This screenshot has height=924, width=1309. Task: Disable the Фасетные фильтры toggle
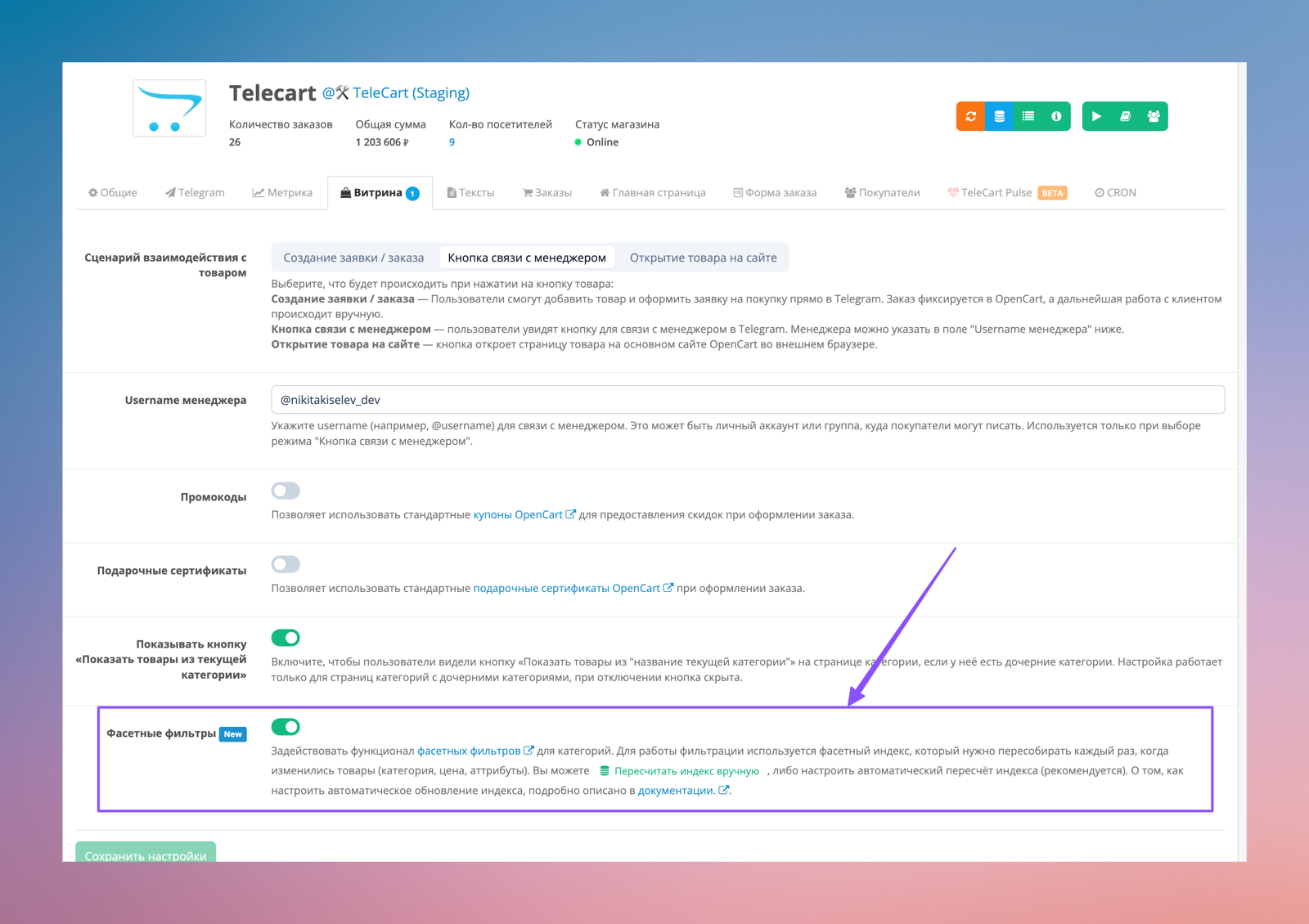[286, 727]
